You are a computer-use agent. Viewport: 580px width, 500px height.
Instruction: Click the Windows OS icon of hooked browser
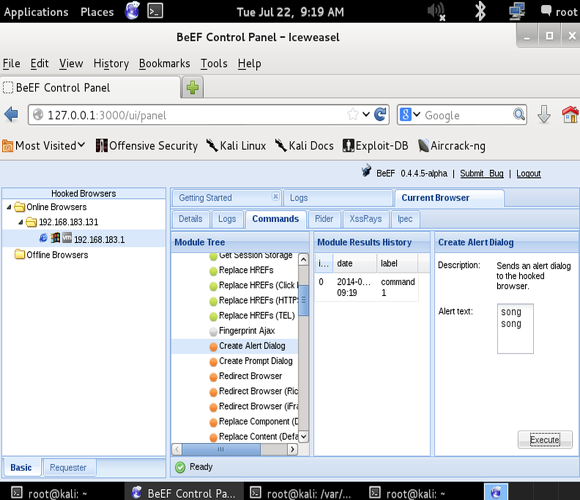[55, 237]
